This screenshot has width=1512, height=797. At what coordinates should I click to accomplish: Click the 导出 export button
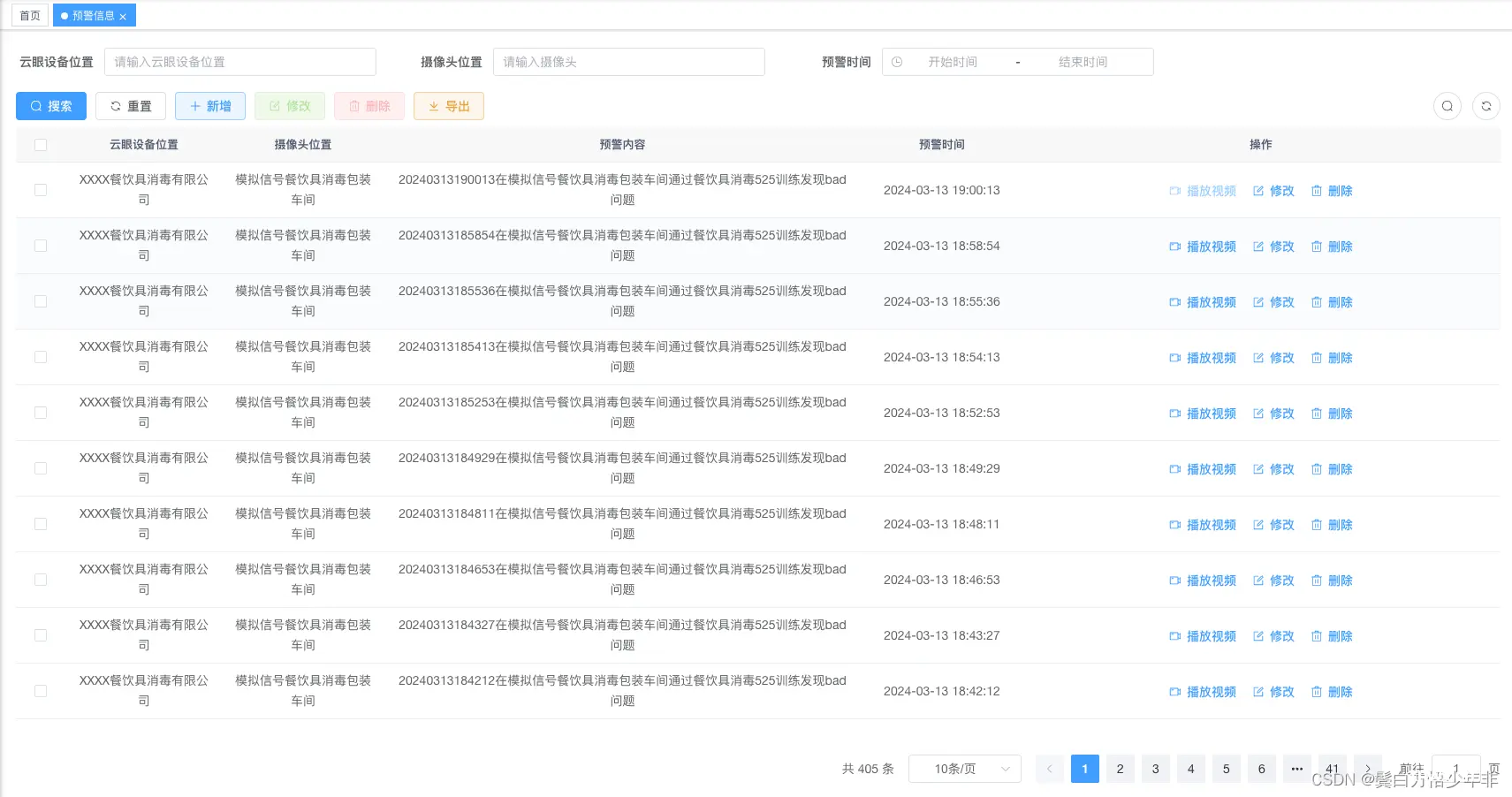coord(449,106)
